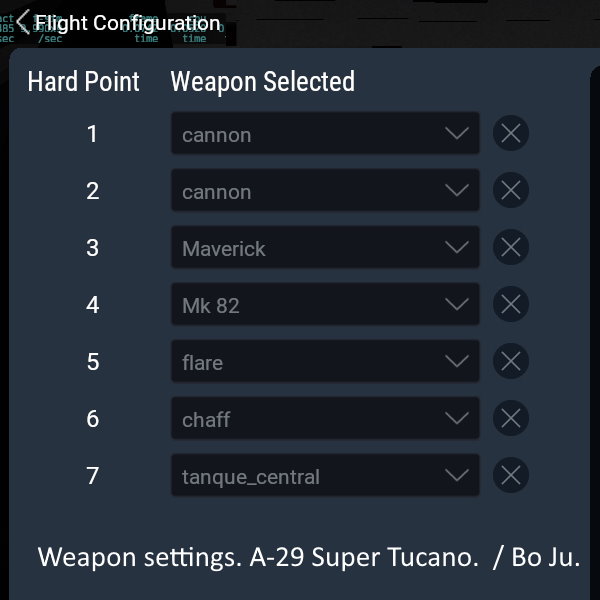Remove the Maverick from hard point 3

point(511,248)
